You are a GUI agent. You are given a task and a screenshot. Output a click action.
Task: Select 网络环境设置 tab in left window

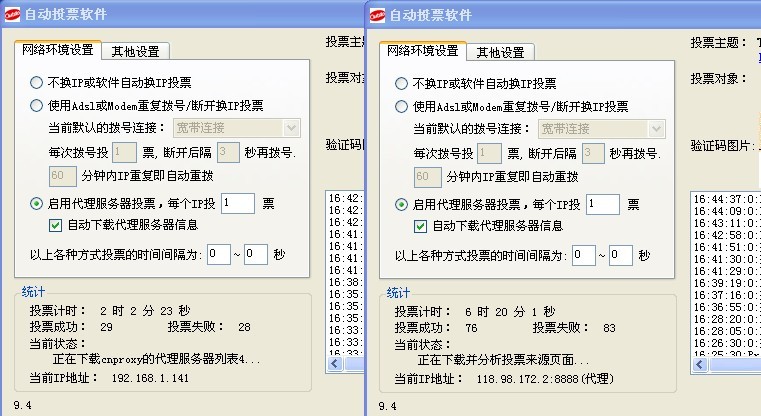tap(58, 50)
